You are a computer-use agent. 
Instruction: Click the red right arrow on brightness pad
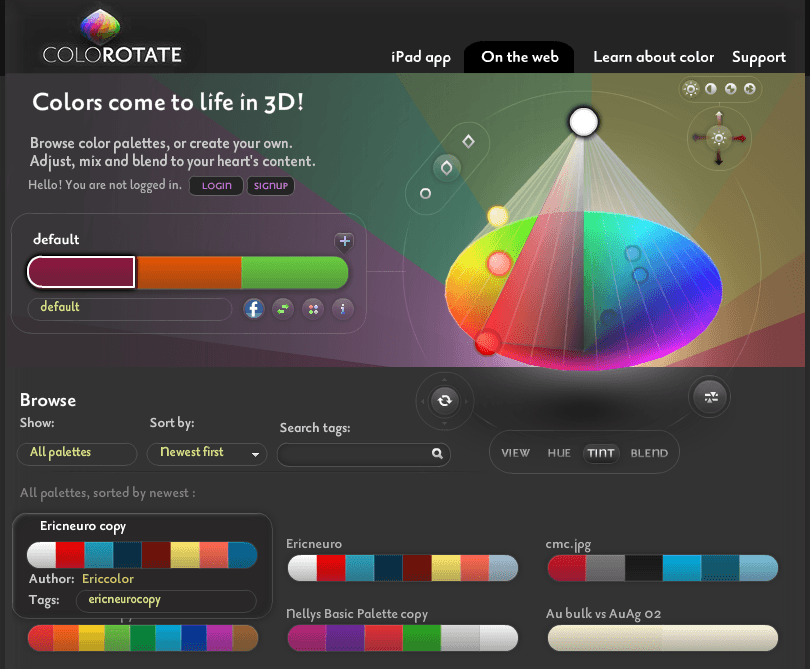(739, 138)
